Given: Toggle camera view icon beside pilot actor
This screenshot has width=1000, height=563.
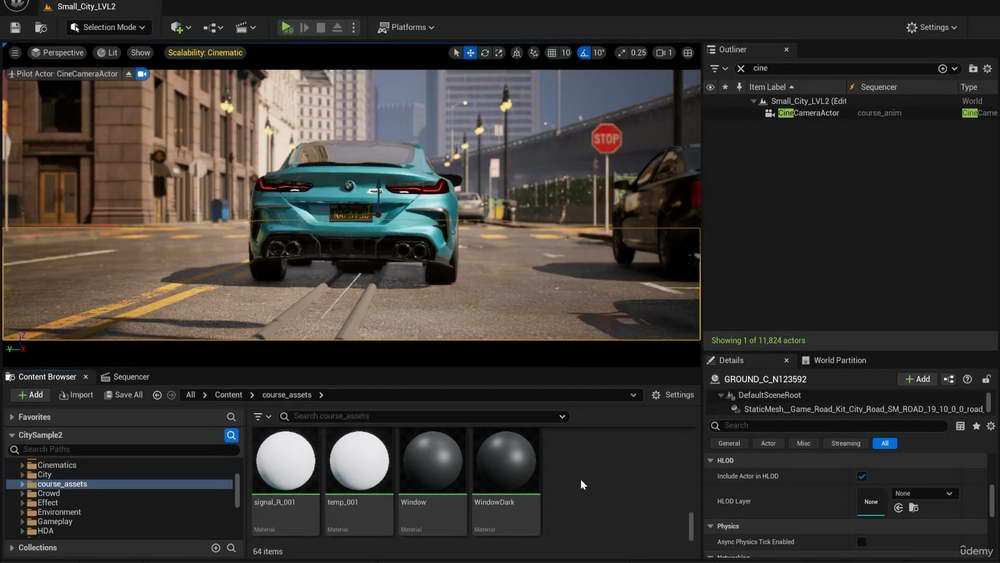Looking at the screenshot, I should pyautogui.click(x=142, y=74).
